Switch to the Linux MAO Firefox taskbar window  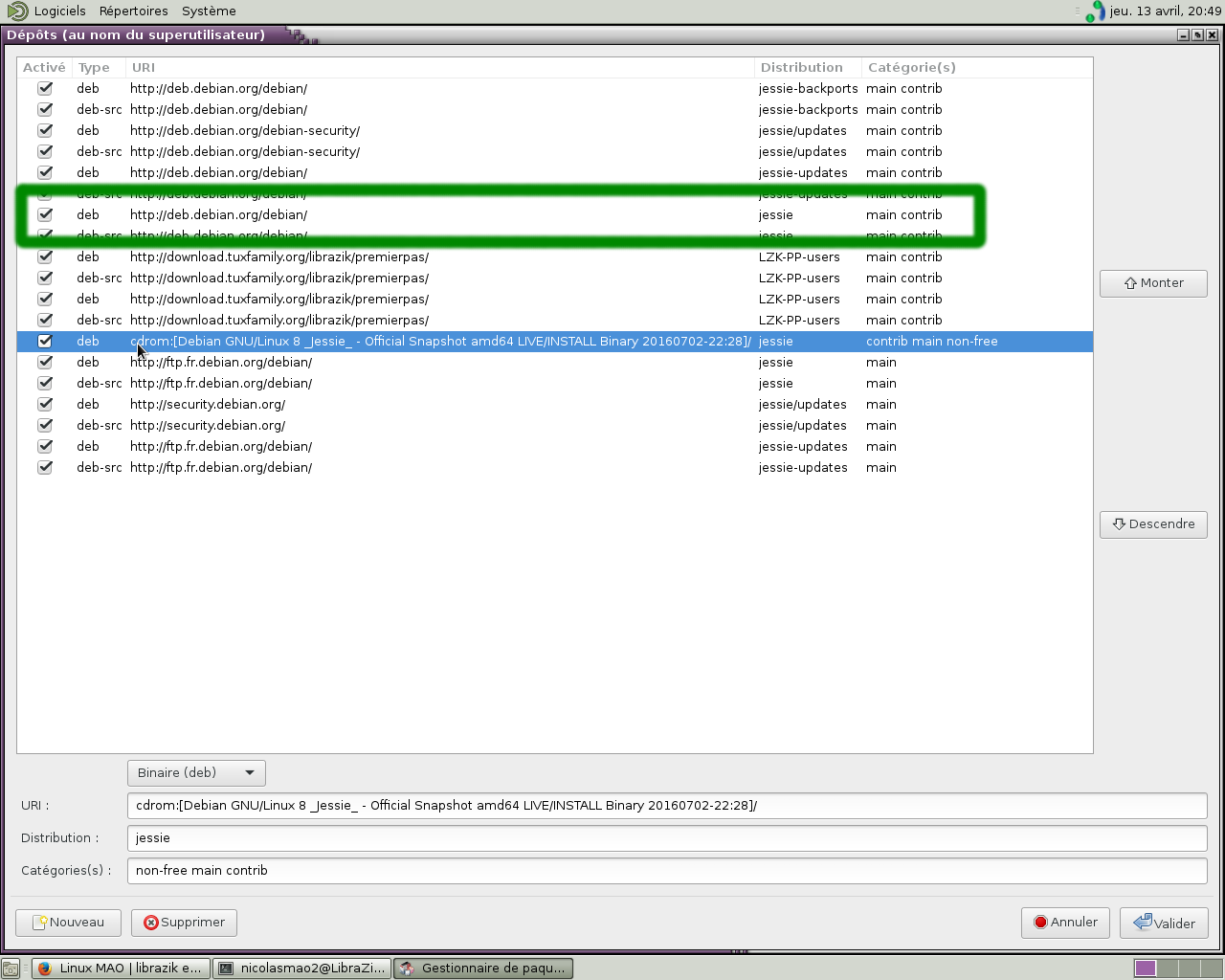(121, 969)
